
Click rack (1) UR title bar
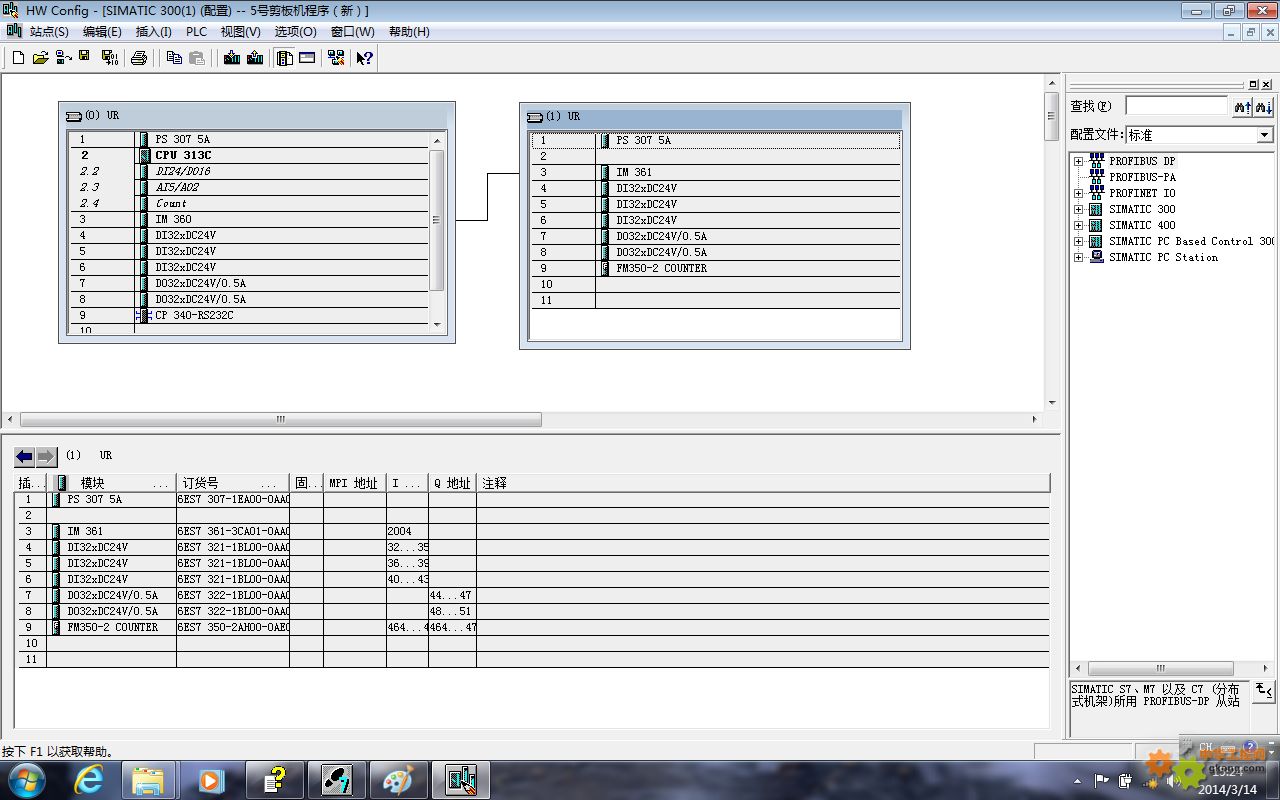714,116
